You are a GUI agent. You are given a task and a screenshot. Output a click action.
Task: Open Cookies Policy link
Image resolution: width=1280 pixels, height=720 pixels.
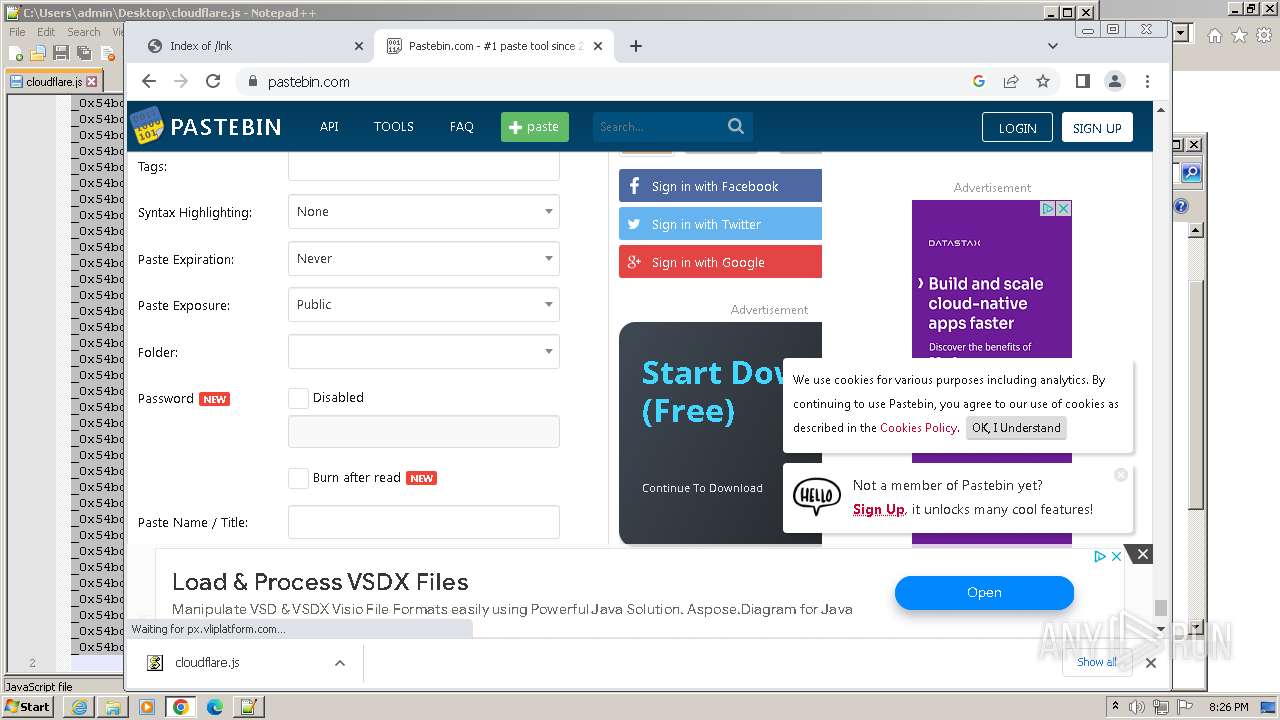point(918,428)
